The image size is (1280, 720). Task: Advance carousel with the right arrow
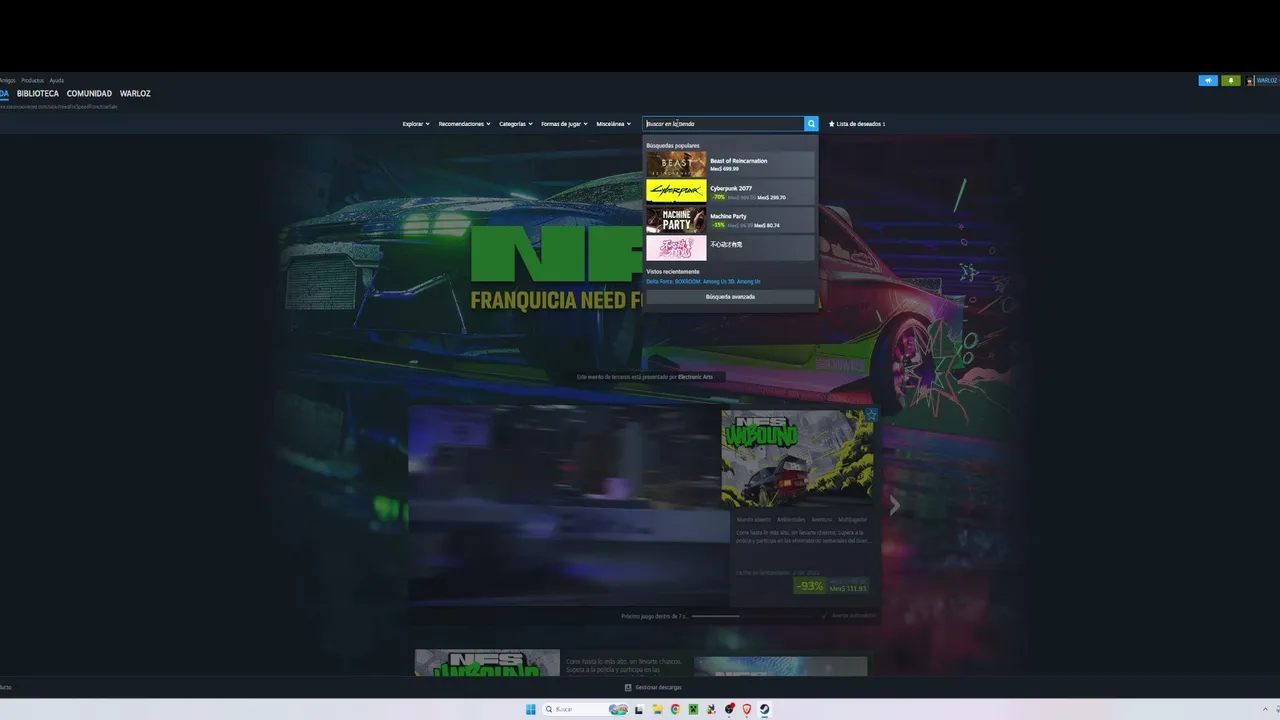(x=895, y=507)
